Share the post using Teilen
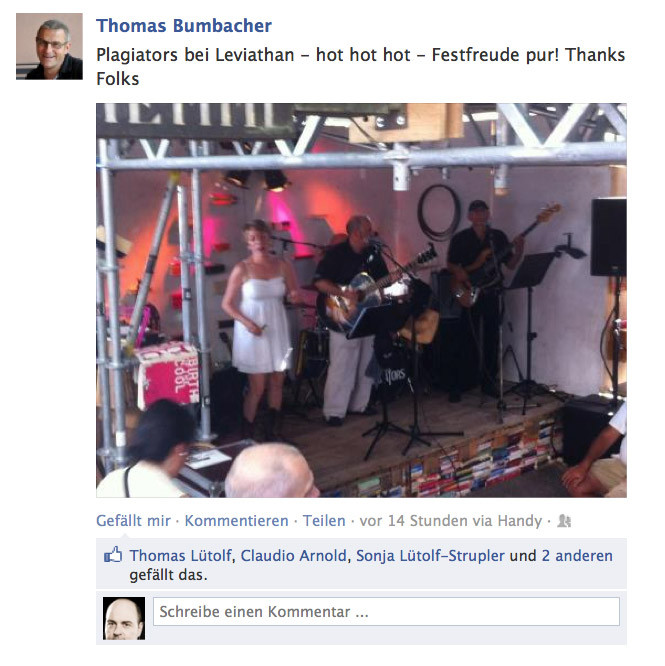 click(324, 521)
